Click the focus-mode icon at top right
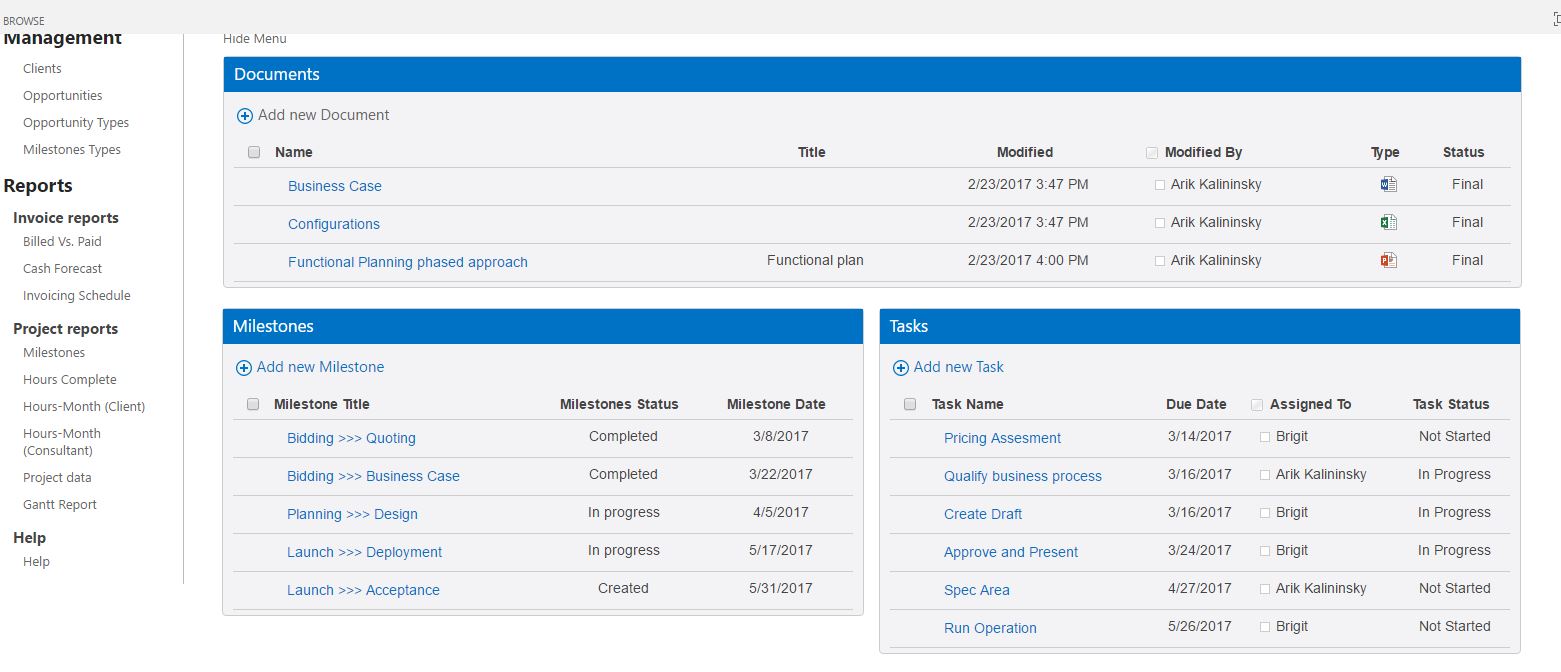This screenshot has height=672, width=1561. [1556, 20]
